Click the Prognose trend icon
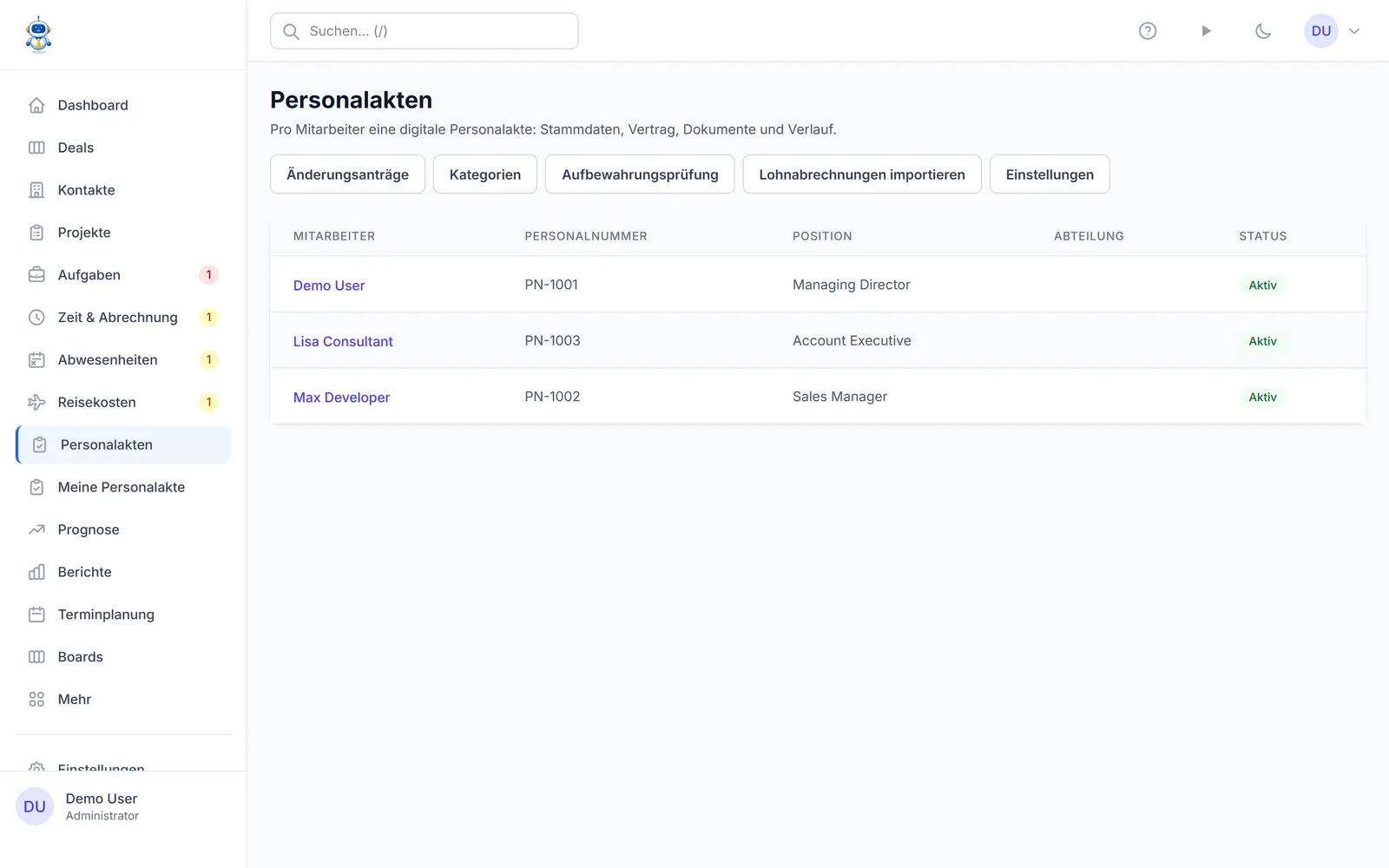The image size is (1389, 868). [36, 529]
